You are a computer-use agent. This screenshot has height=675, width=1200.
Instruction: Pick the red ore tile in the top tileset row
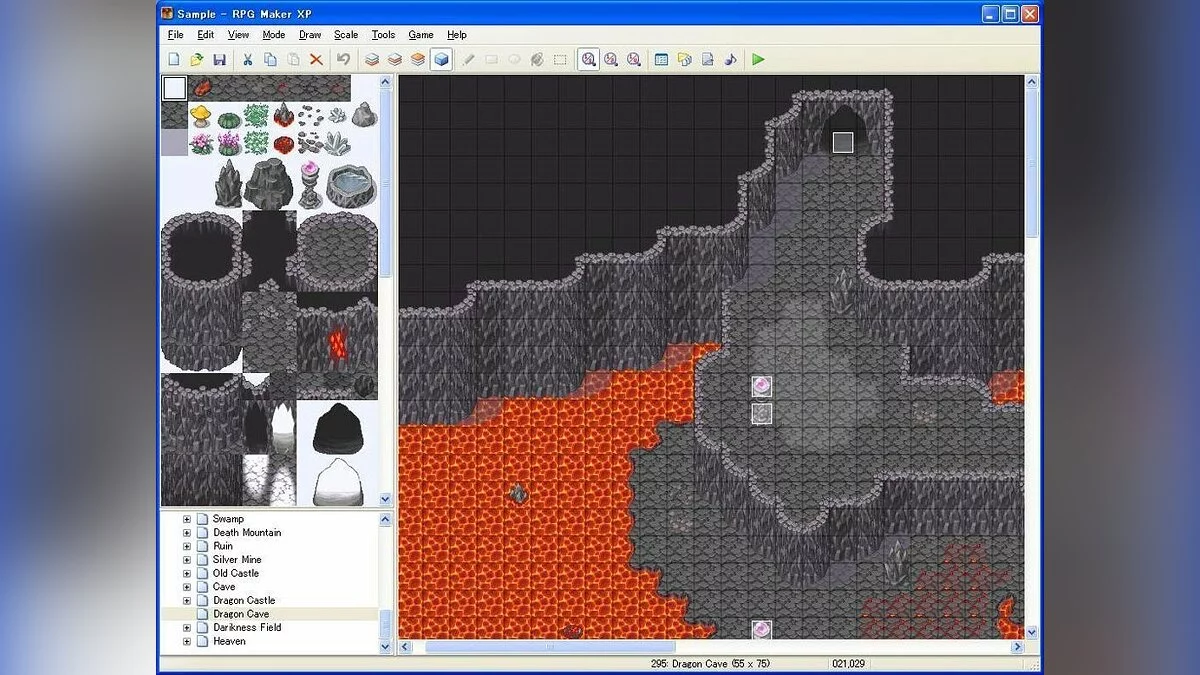click(x=201, y=88)
